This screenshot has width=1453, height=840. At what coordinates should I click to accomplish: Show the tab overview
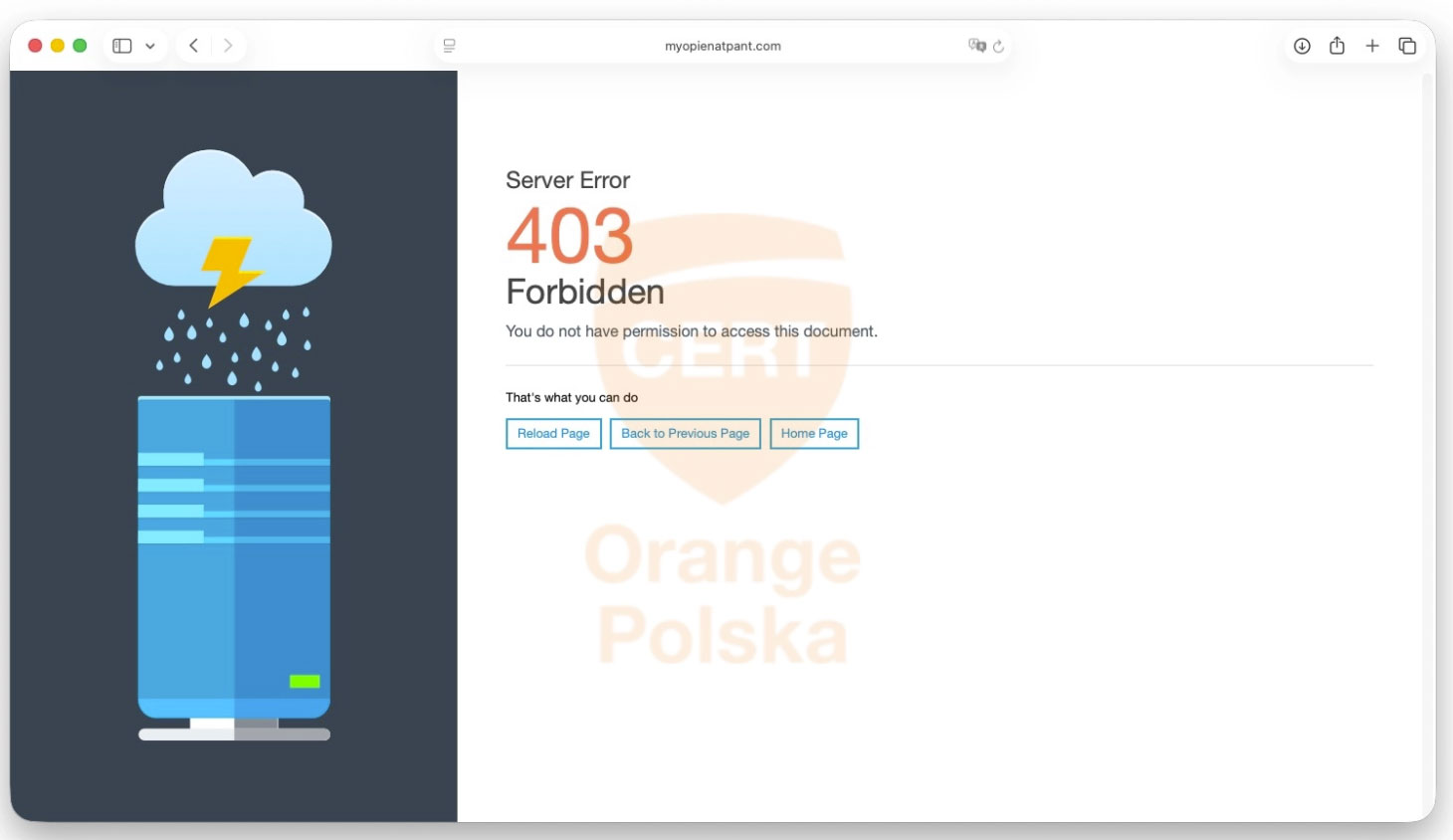pyautogui.click(x=1407, y=46)
